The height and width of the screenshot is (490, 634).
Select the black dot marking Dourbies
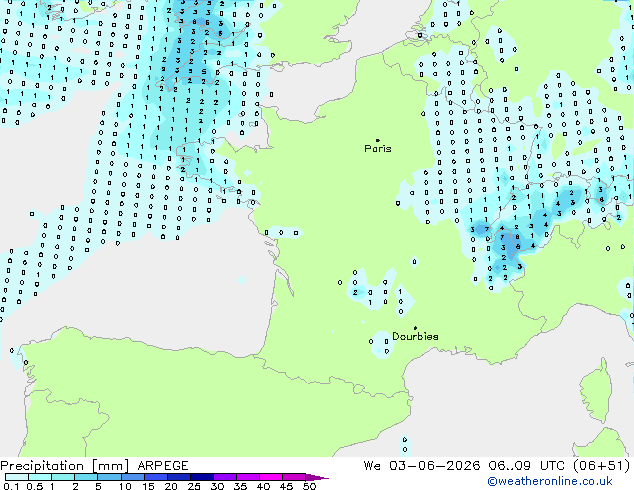point(415,328)
